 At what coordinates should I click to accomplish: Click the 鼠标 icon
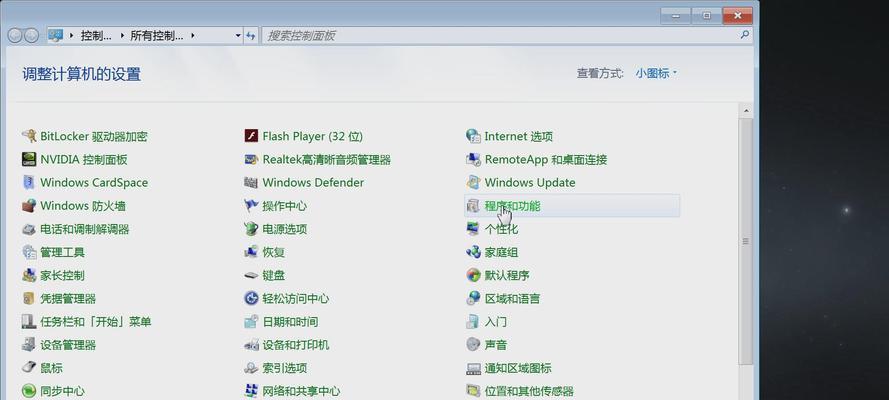(29, 368)
